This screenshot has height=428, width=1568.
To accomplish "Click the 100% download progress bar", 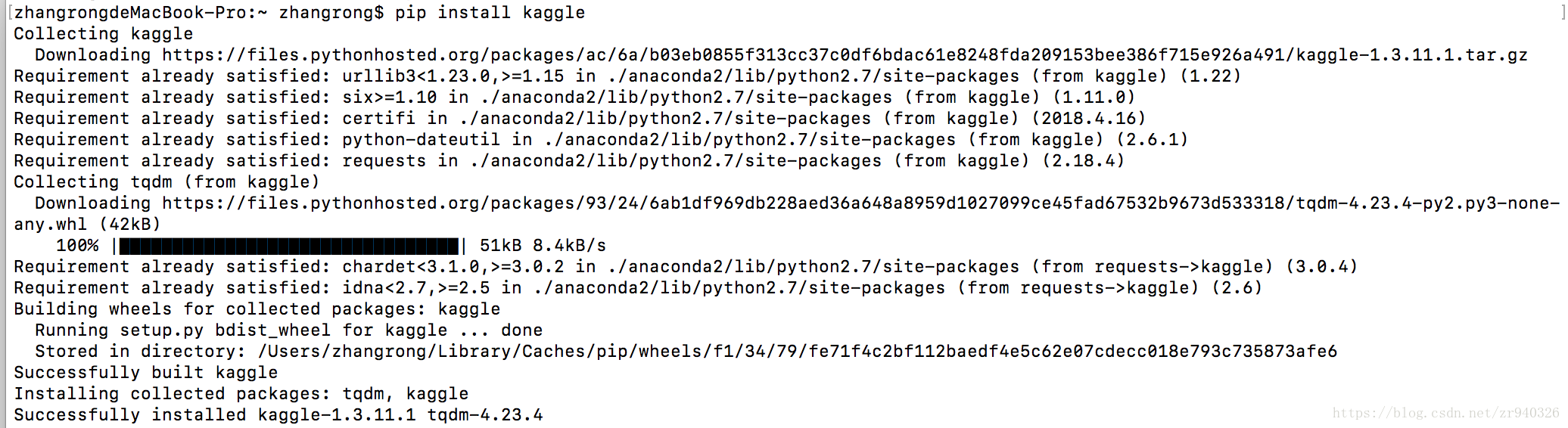I will [x=288, y=246].
